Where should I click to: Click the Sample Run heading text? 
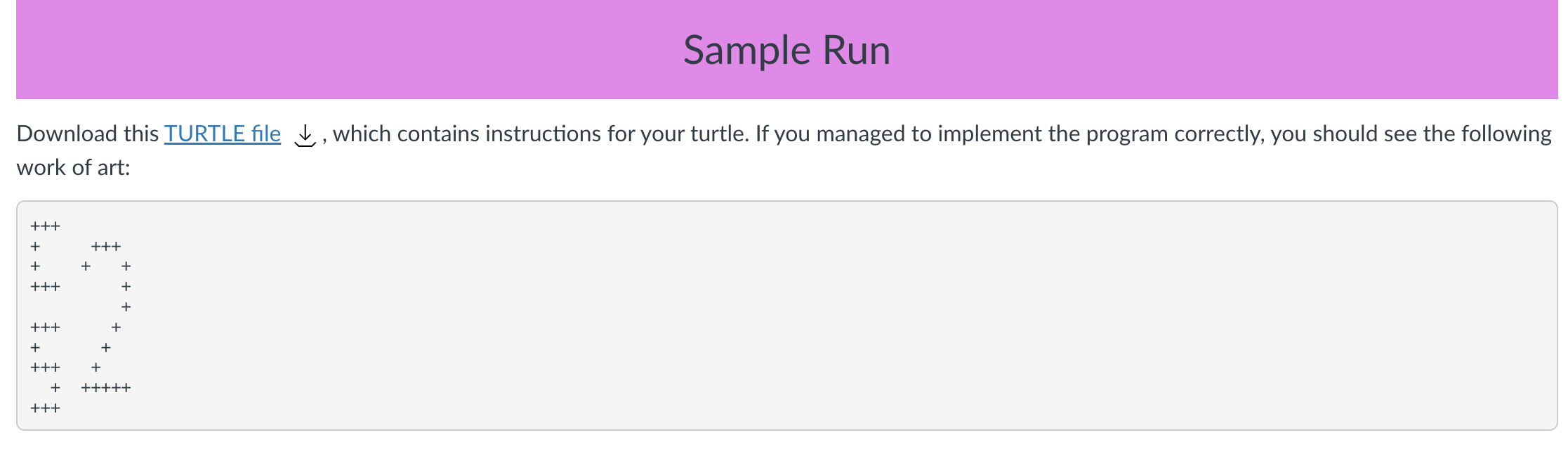click(786, 50)
